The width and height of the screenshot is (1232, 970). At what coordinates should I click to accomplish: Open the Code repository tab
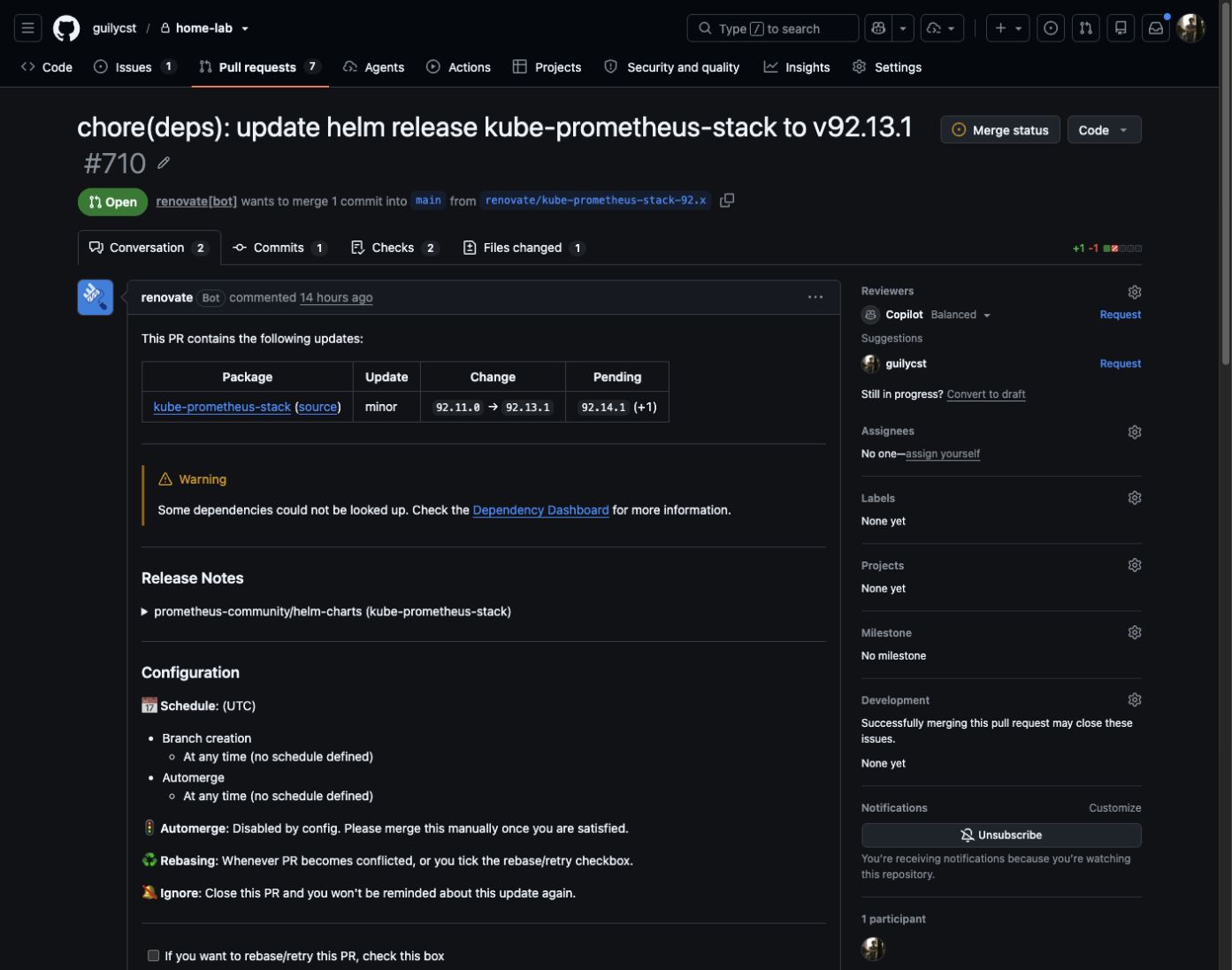(47, 67)
